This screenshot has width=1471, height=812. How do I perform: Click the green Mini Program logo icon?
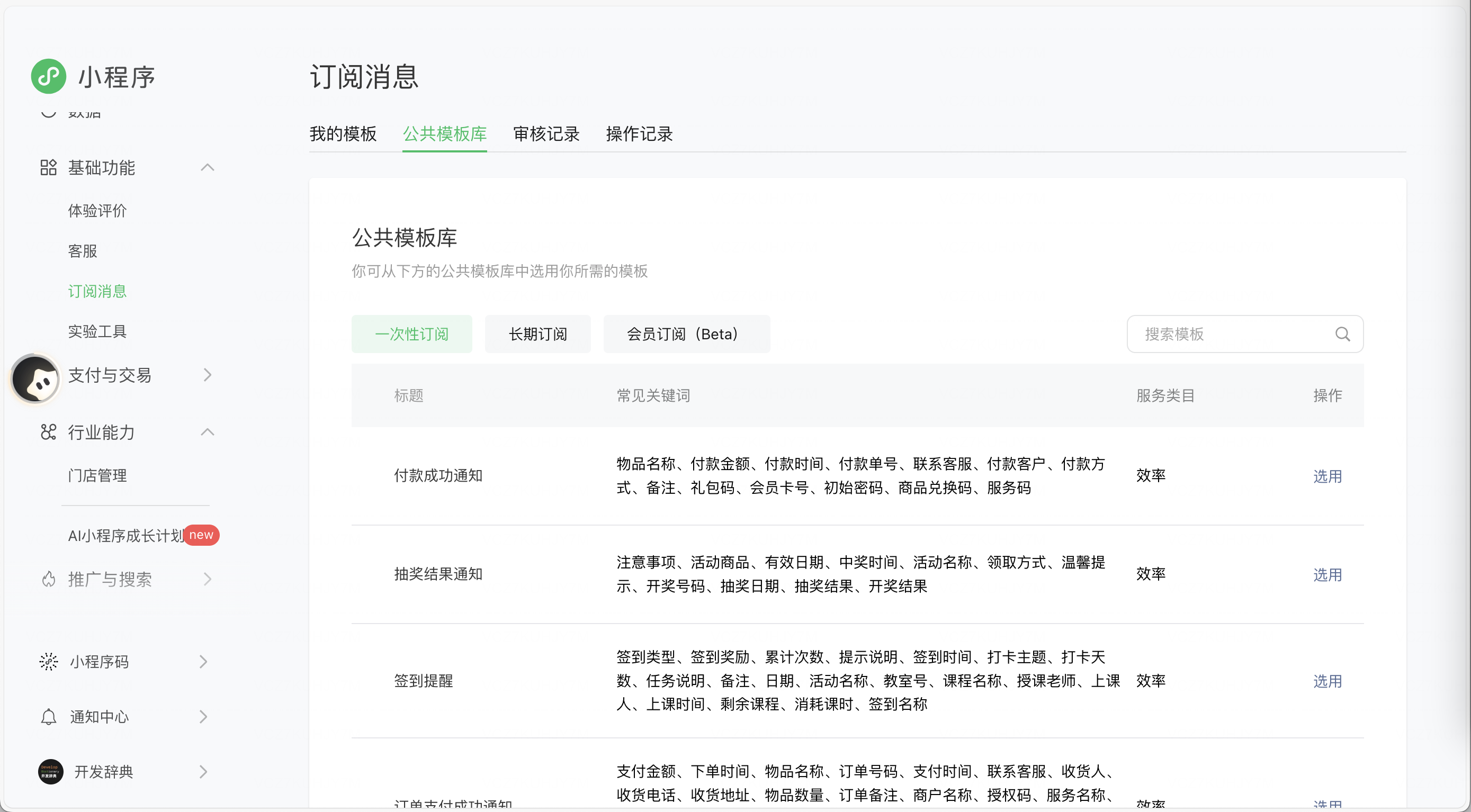pyautogui.click(x=49, y=77)
